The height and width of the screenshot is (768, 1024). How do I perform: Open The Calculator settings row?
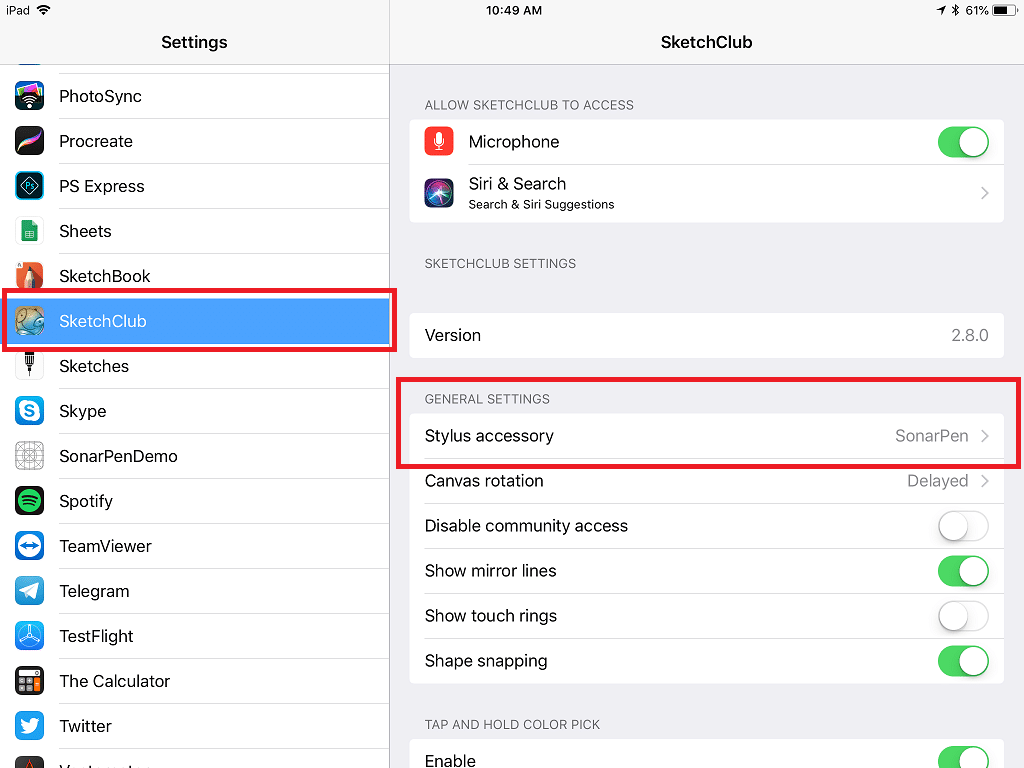114,681
